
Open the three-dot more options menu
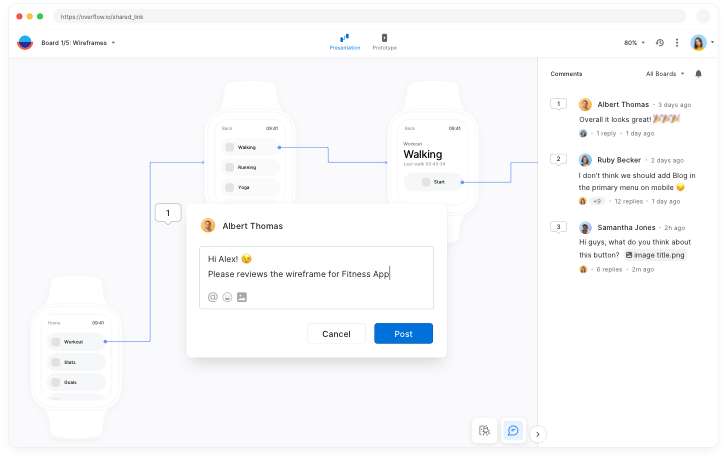coord(677,43)
